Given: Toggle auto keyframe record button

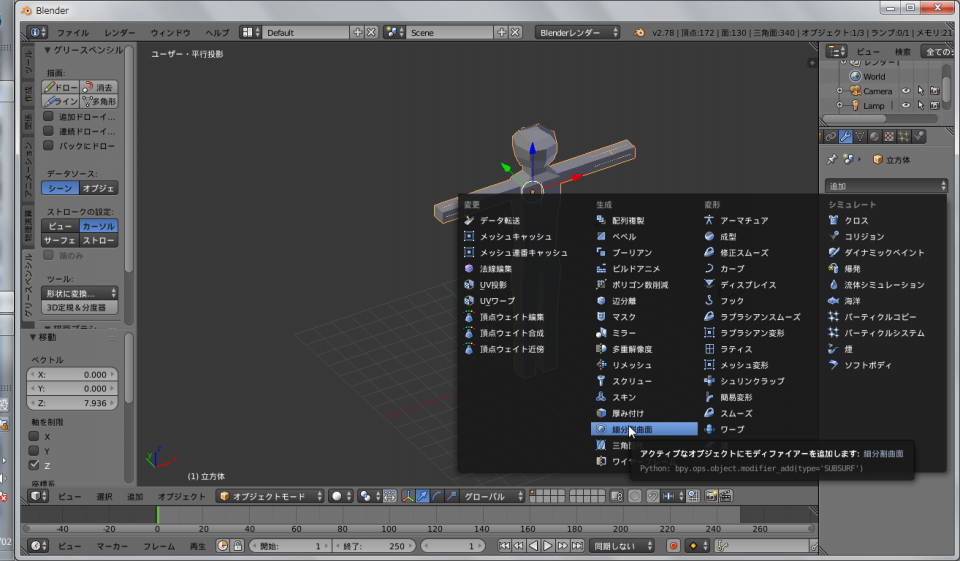Looking at the screenshot, I should pyautogui.click(x=673, y=546).
